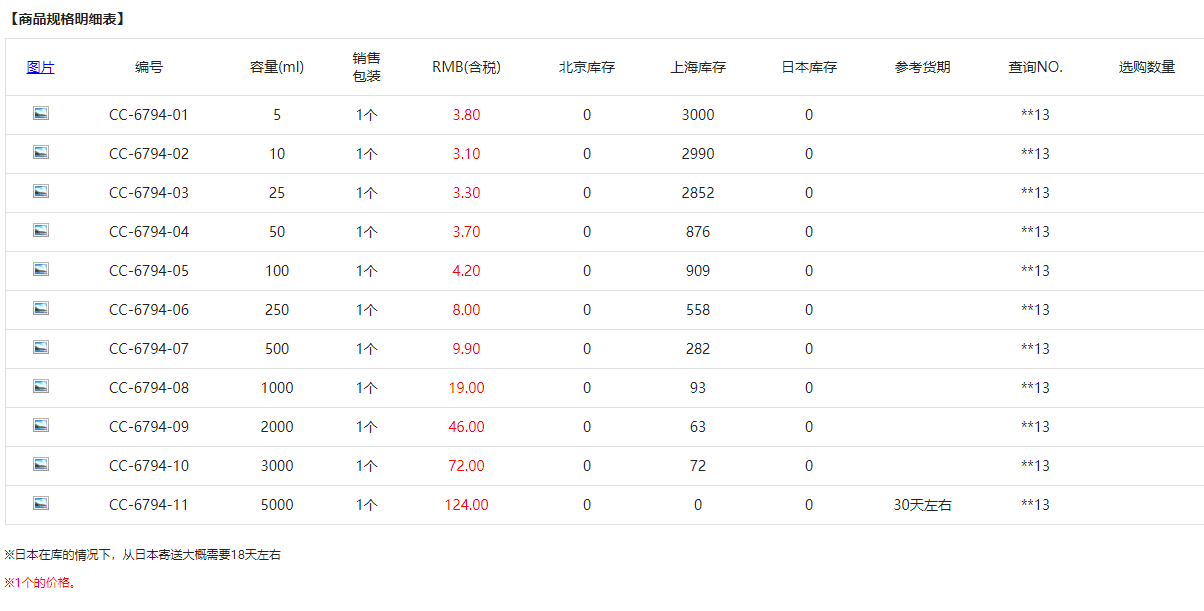Click the image icon for CC-6794-01

[x=41, y=114]
